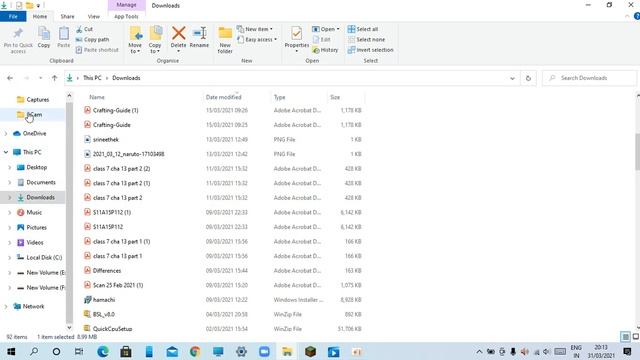Refresh the Downloads folder
The height and width of the screenshot is (360, 640).
528,78
